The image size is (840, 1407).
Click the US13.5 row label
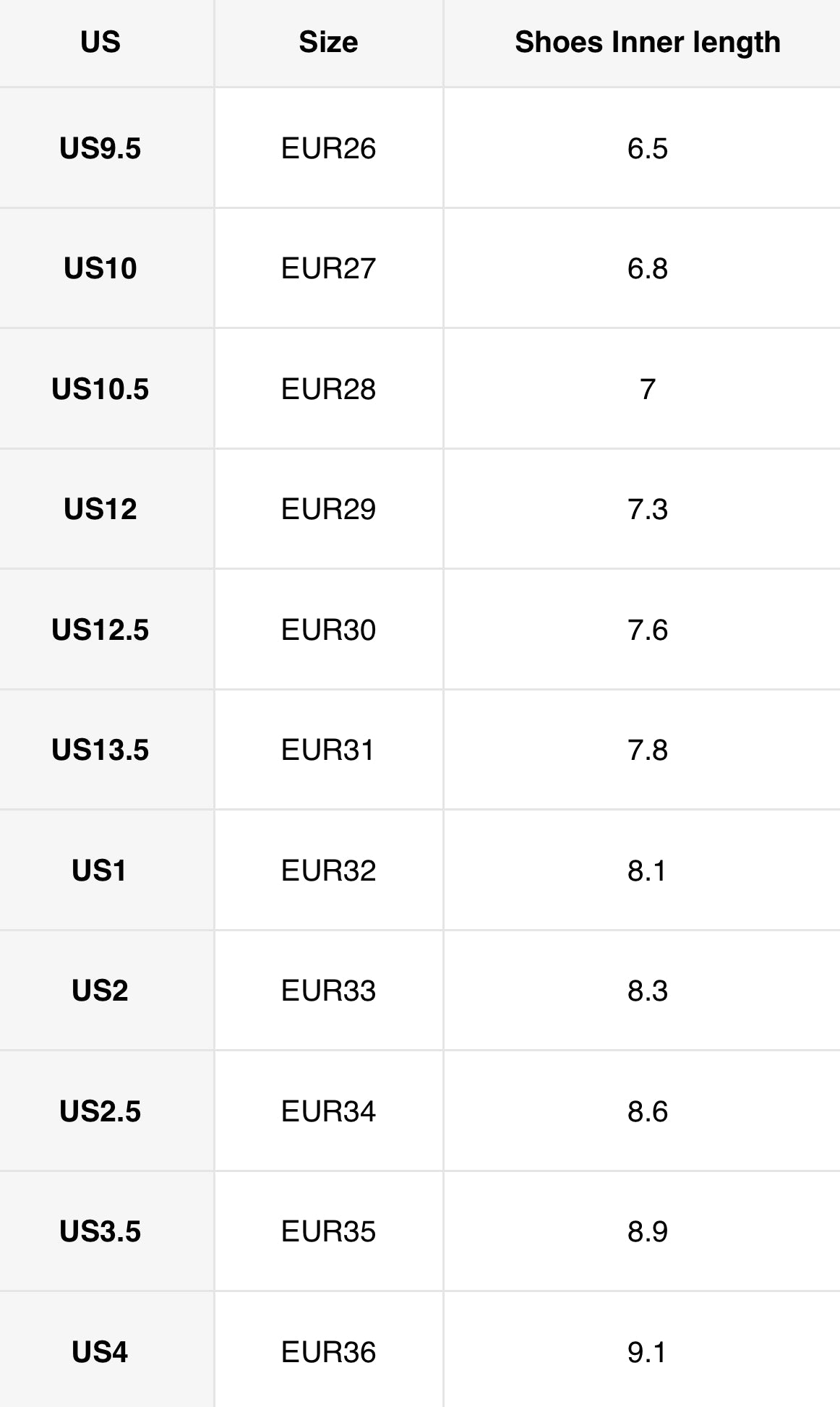pyautogui.click(x=100, y=750)
